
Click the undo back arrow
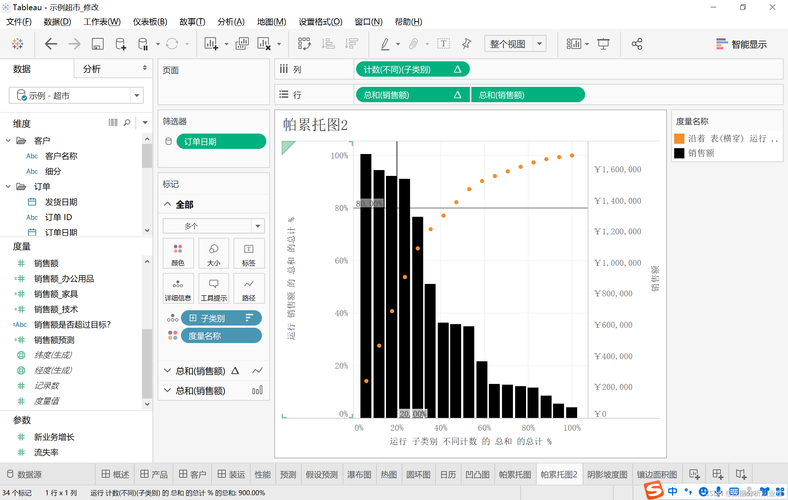[51, 44]
